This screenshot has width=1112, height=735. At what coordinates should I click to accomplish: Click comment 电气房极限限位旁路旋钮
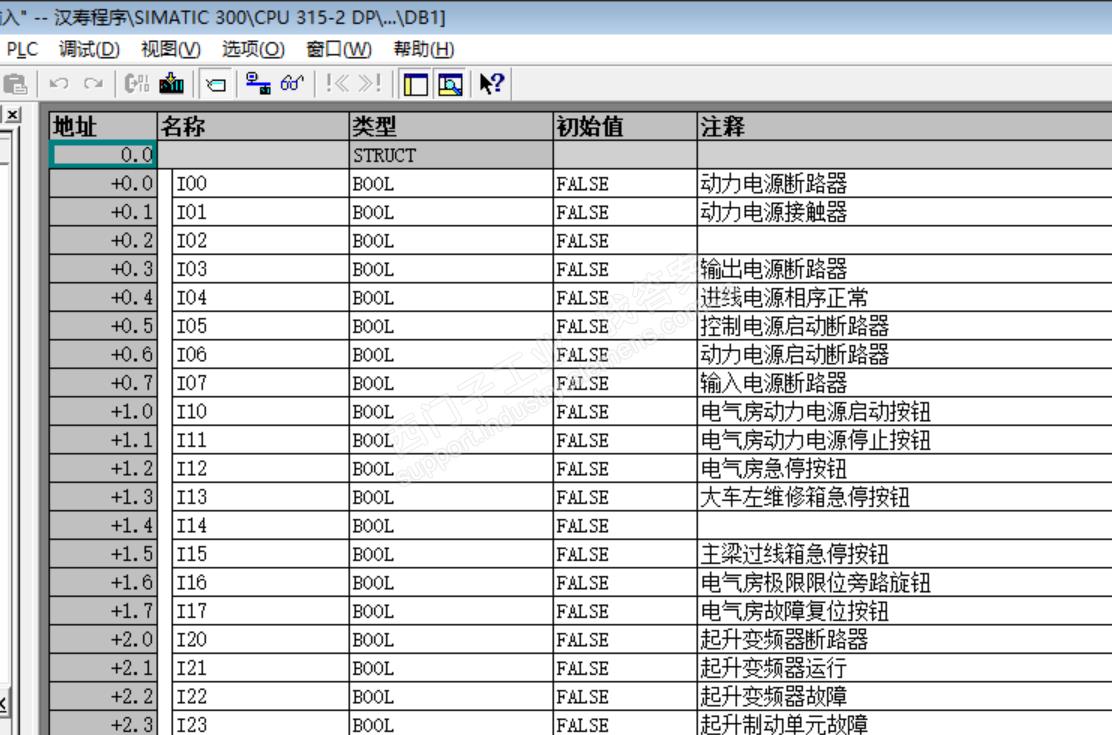[x=816, y=582]
